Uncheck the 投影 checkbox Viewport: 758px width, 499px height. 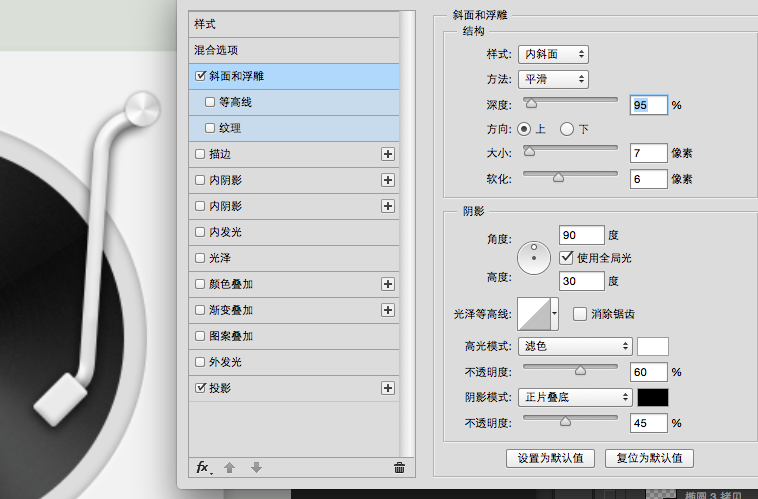point(200,388)
